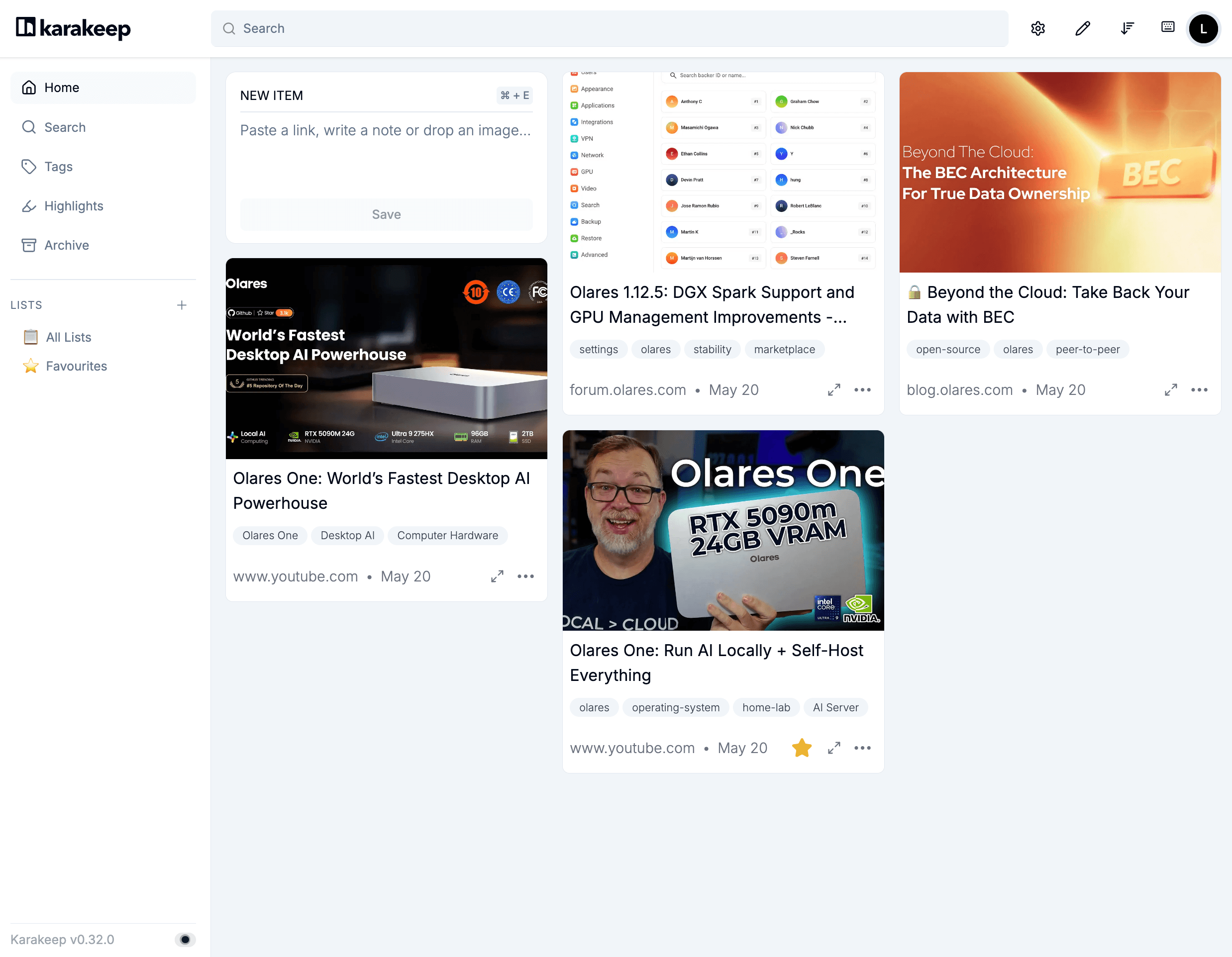
Task: Enable bulk edit with the pencil icon
Action: click(x=1083, y=28)
